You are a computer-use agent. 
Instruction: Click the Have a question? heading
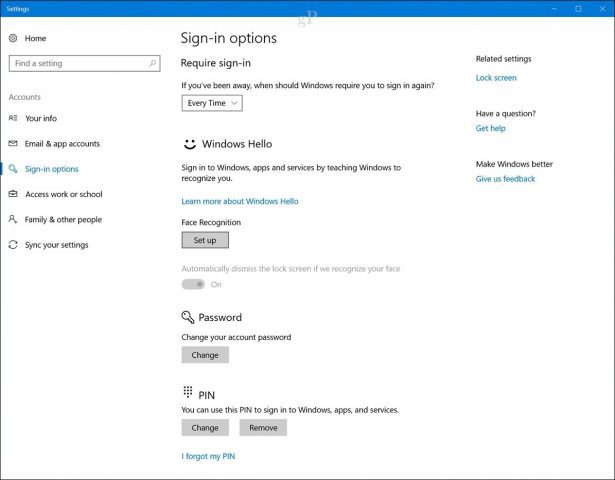tap(506, 113)
